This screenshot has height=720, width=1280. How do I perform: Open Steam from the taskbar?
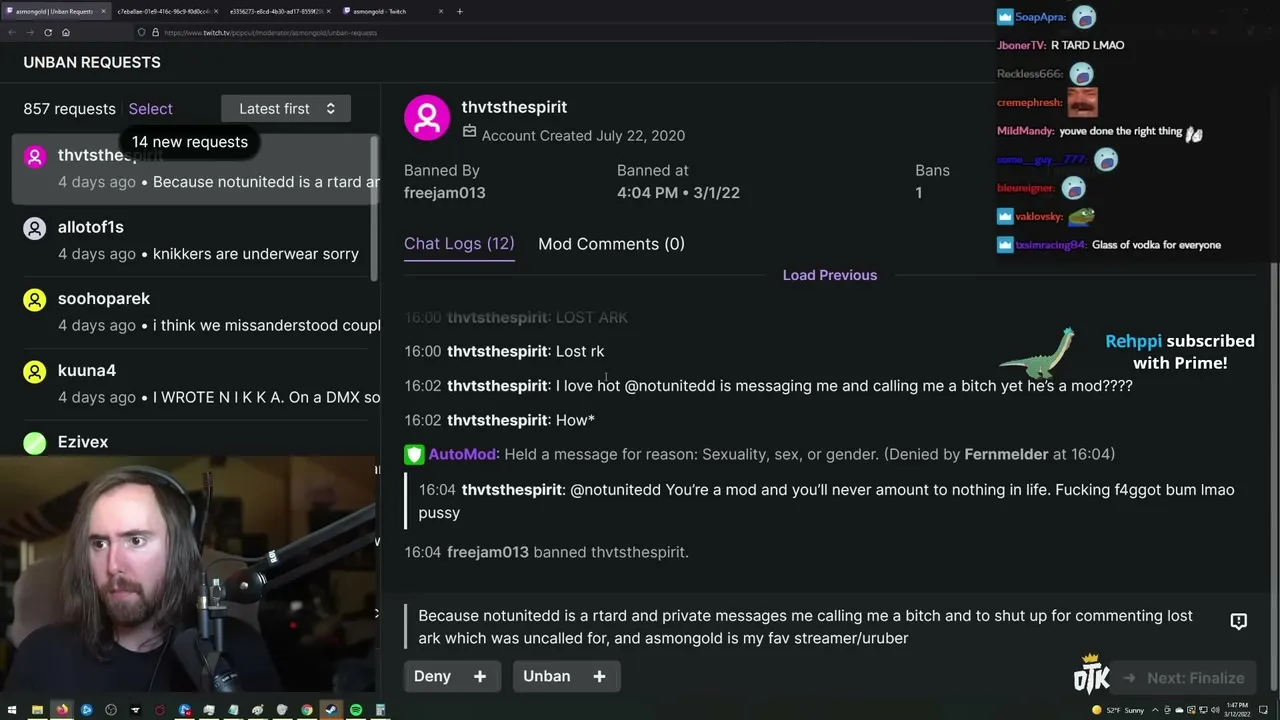pyautogui.click(x=331, y=710)
